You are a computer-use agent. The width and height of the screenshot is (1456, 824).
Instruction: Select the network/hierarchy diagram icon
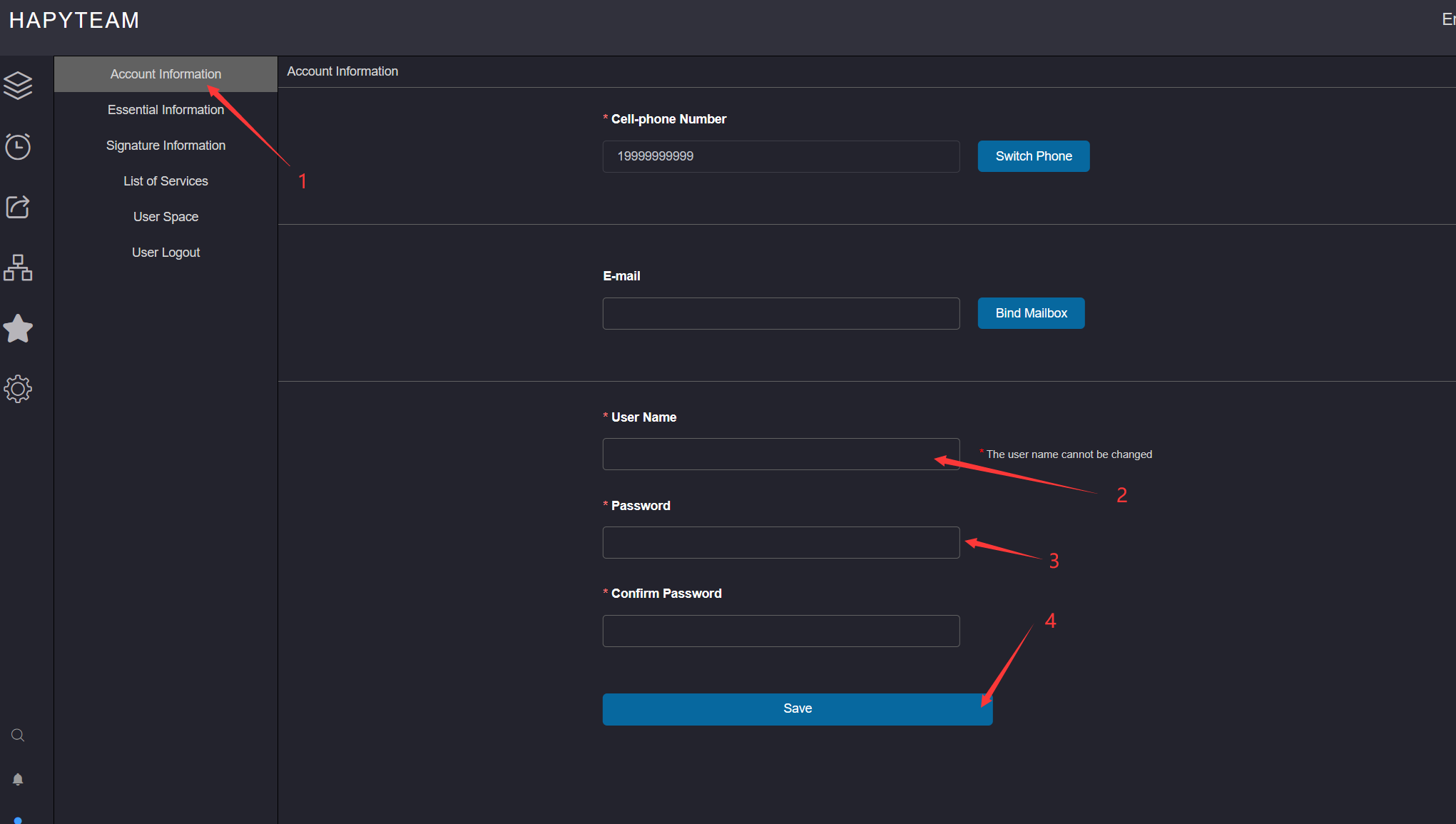20,268
